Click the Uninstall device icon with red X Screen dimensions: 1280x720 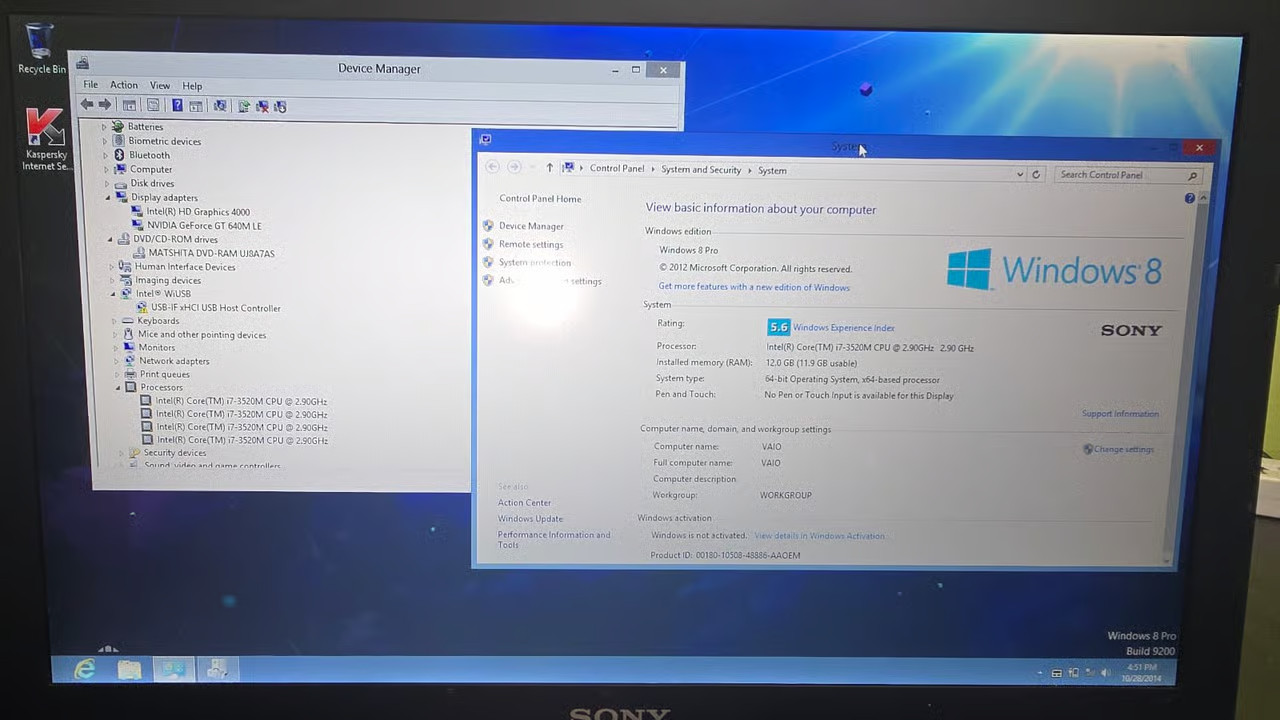262,106
